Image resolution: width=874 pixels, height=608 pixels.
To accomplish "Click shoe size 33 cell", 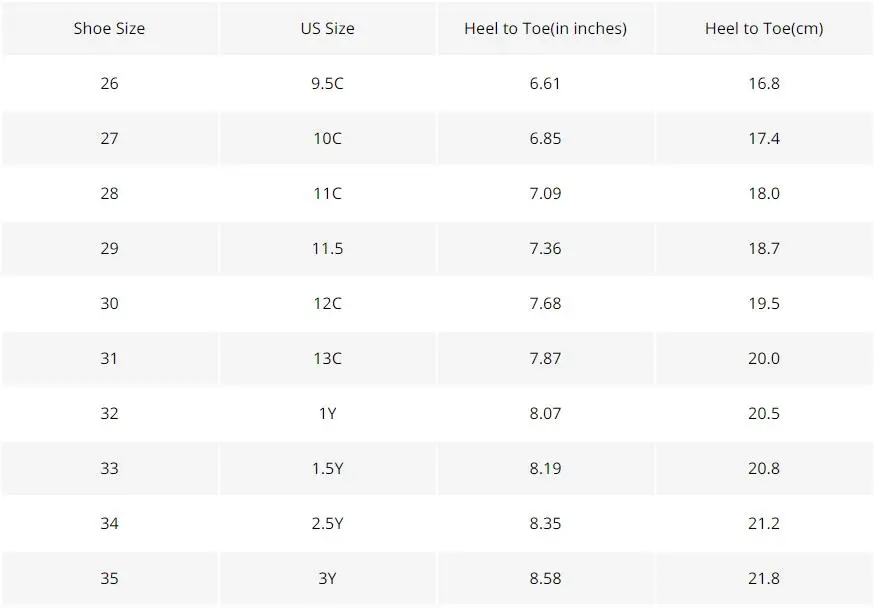I will pyautogui.click(x=109, y=468).
